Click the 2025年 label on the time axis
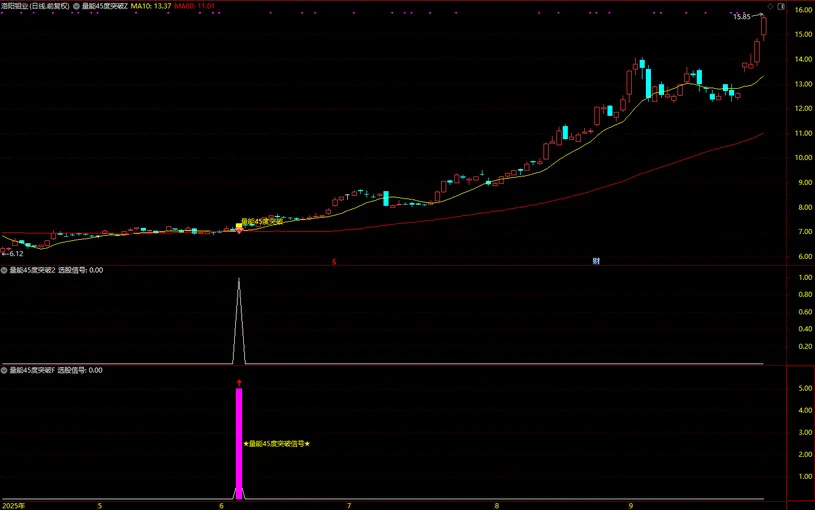Image resolution: width=815 pixels, height=510 pixels. coord(14,505)
